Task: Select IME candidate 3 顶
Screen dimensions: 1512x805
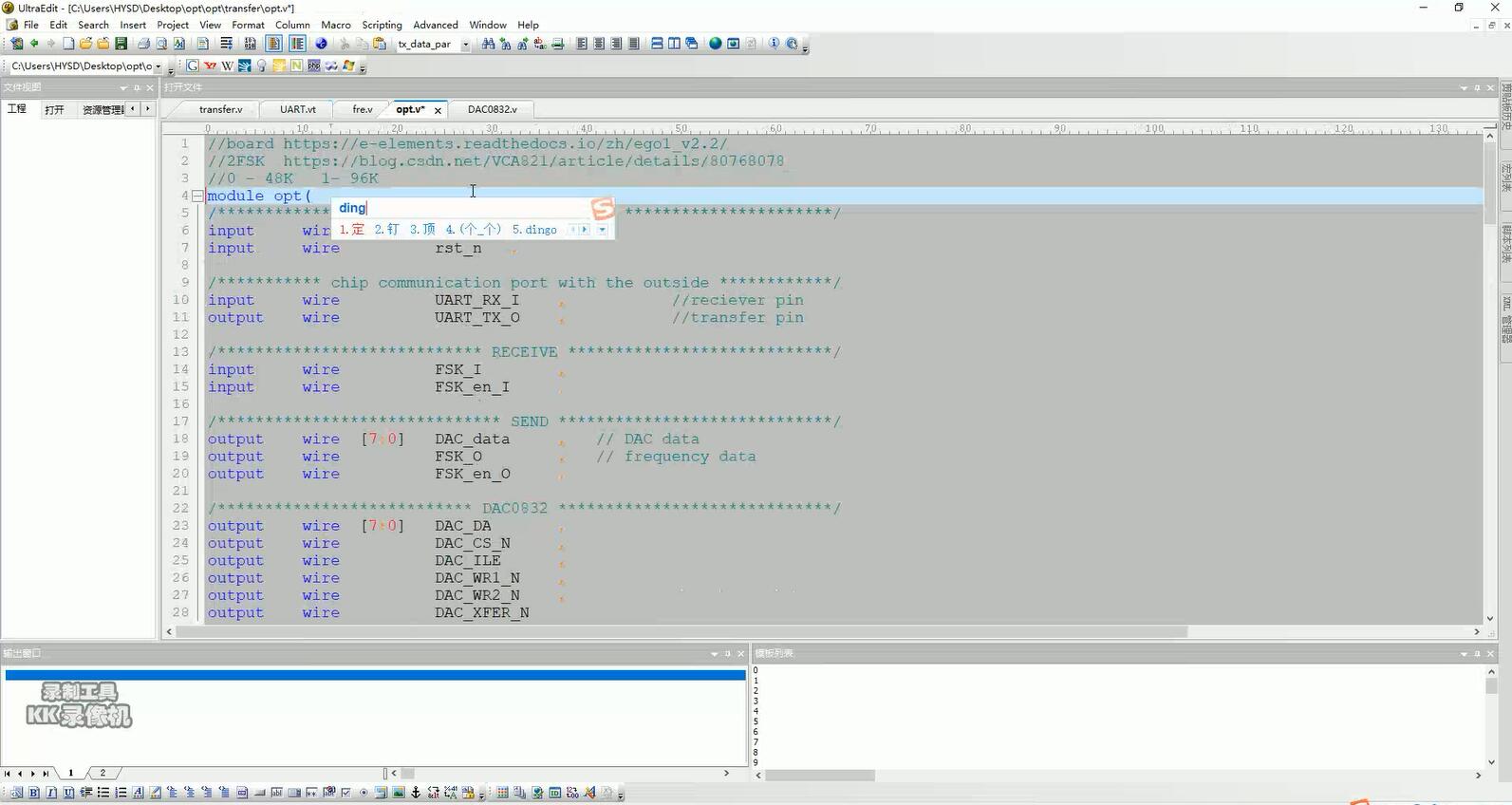Action: click(x=422, y=230)
